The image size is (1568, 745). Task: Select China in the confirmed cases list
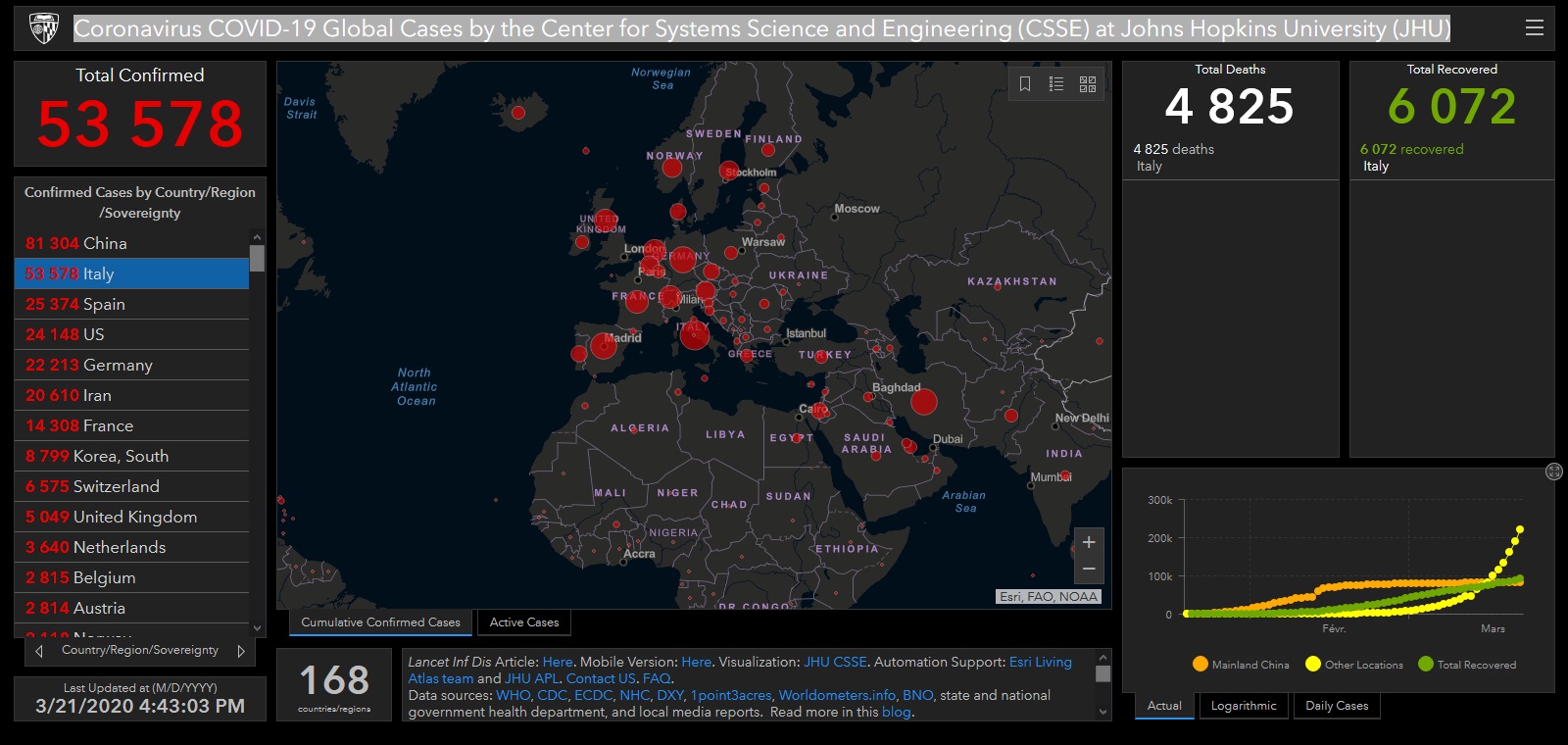(x=132, y=243)
